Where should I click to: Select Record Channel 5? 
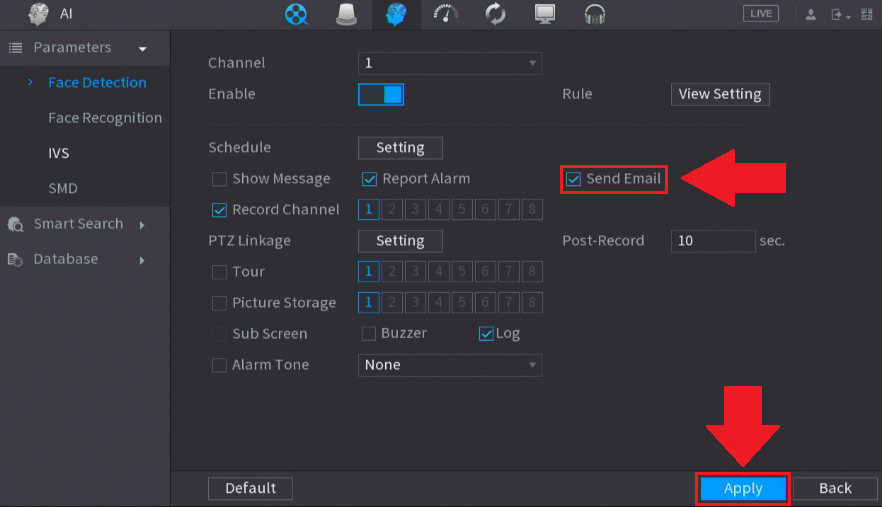pos(462,210)
